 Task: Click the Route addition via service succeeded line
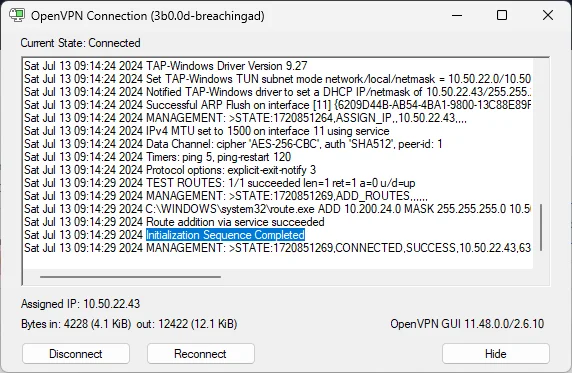point(174,222)
